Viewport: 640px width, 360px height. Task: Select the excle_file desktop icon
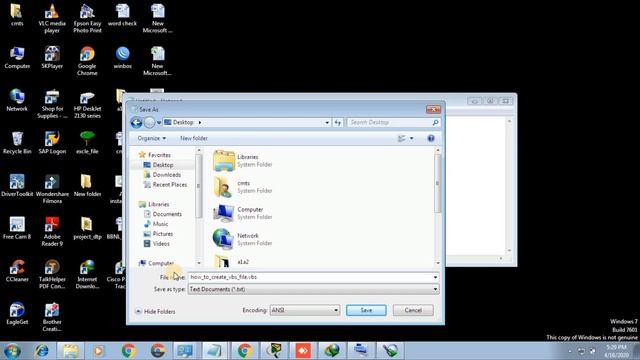(87, 143)
